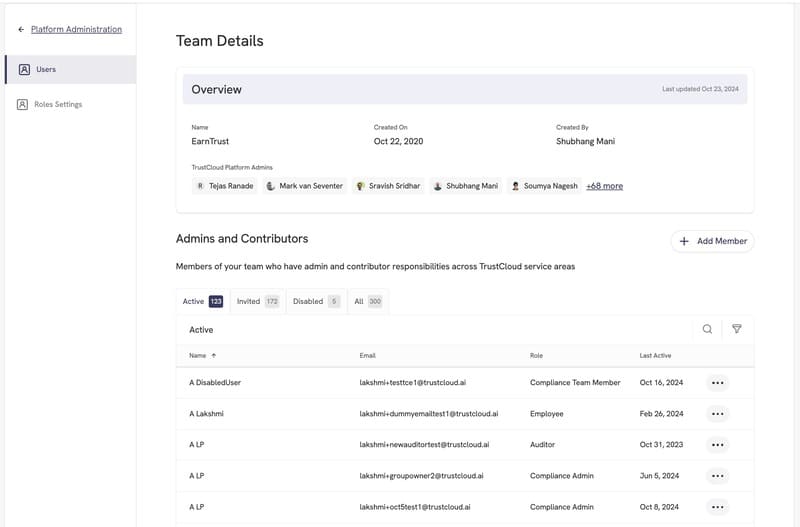This screenshot has width=800, height=527.
Task: Open the search icon in Active table
Action: click(707, 329)
